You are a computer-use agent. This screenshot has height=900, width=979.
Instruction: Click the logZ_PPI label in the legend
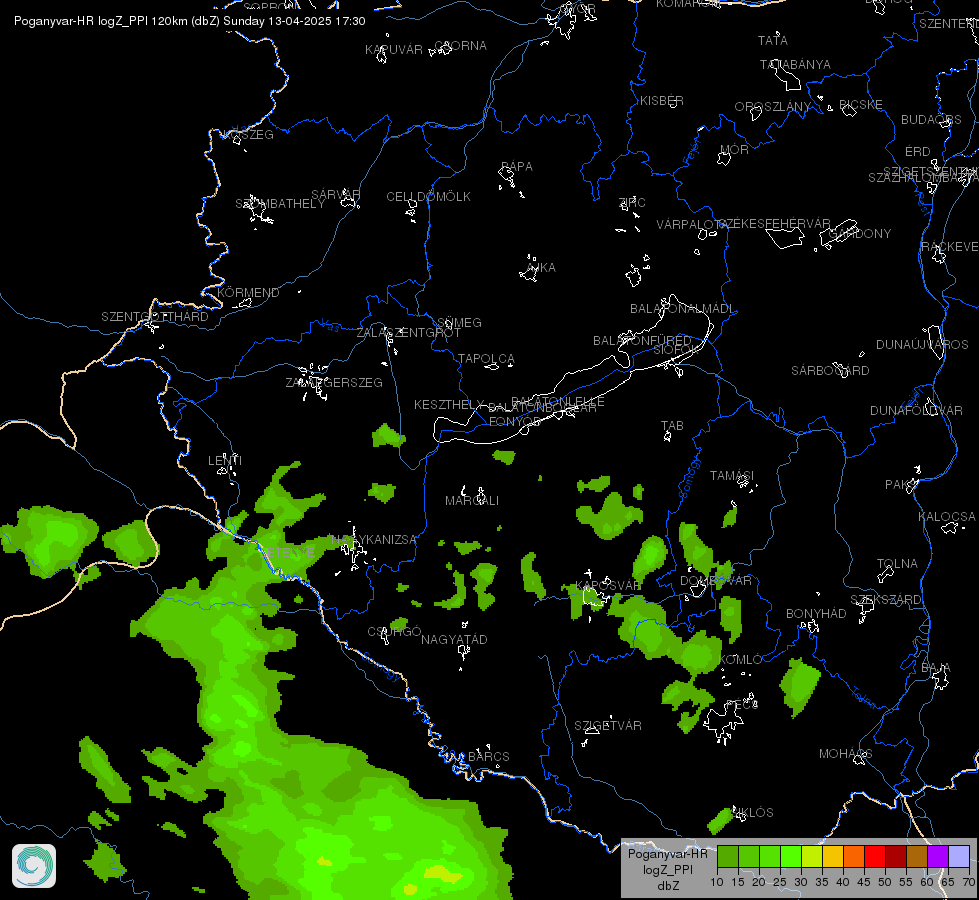(667, 869)
